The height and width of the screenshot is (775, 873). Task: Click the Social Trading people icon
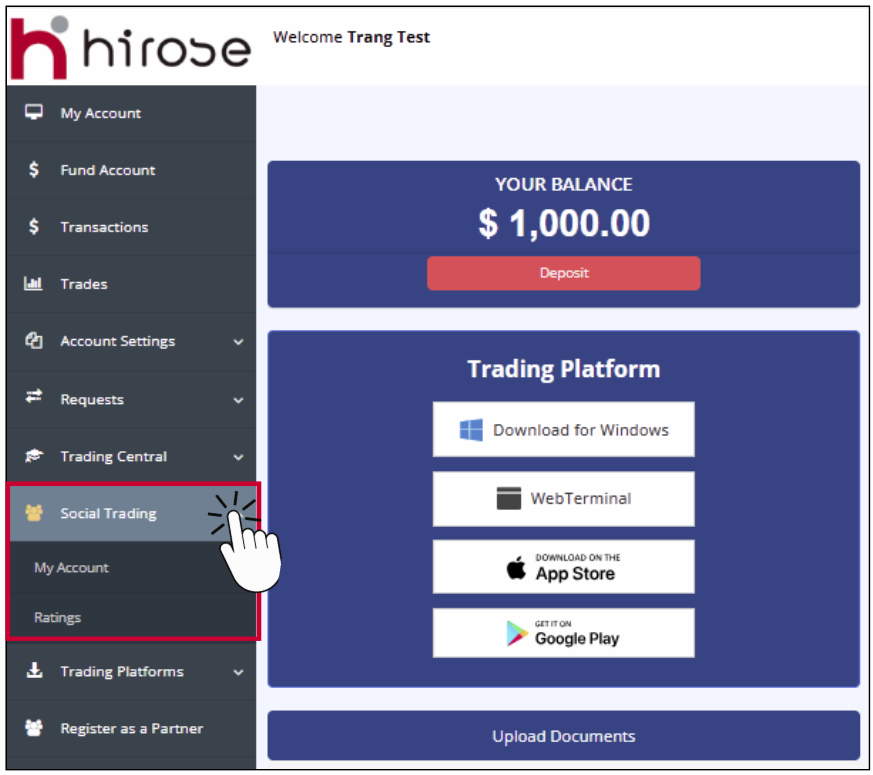tap(34, 513)
